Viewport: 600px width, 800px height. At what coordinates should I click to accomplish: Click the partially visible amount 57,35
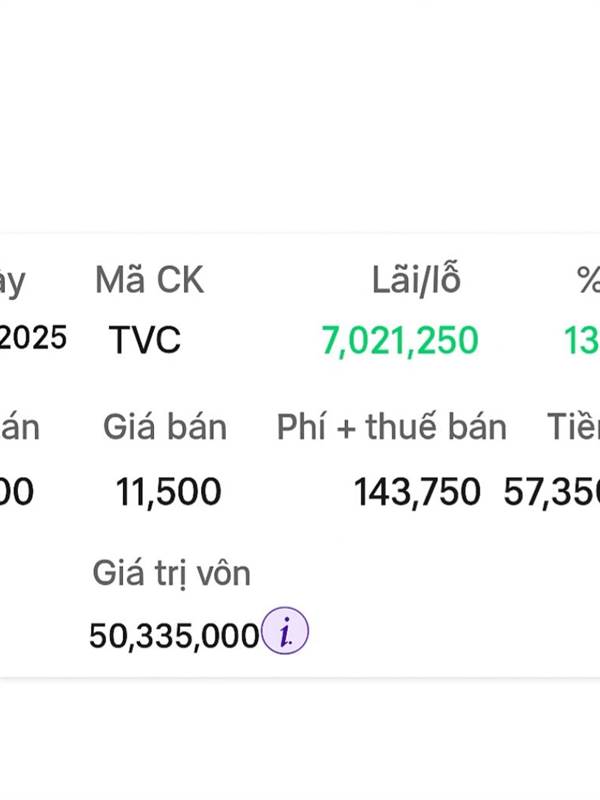pyautogui.click(x=551, y=492)
